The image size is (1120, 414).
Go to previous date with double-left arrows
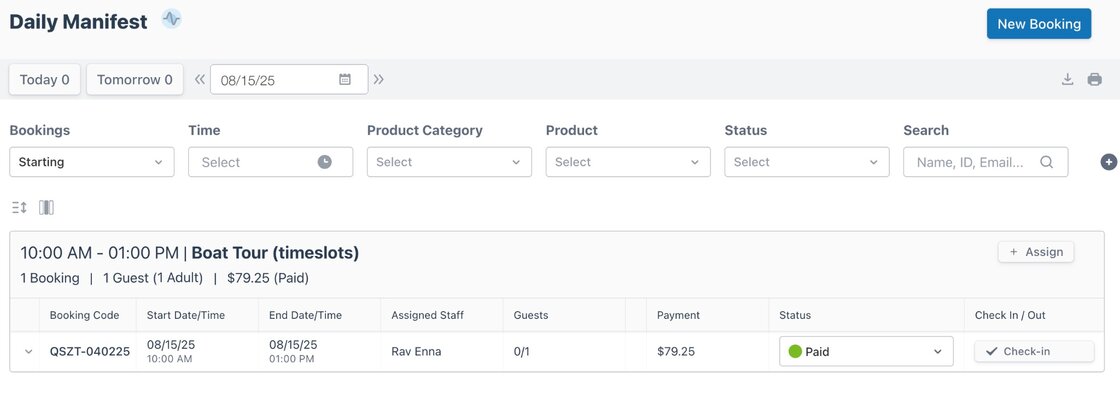pyautogui.click(x=199, y=80)
